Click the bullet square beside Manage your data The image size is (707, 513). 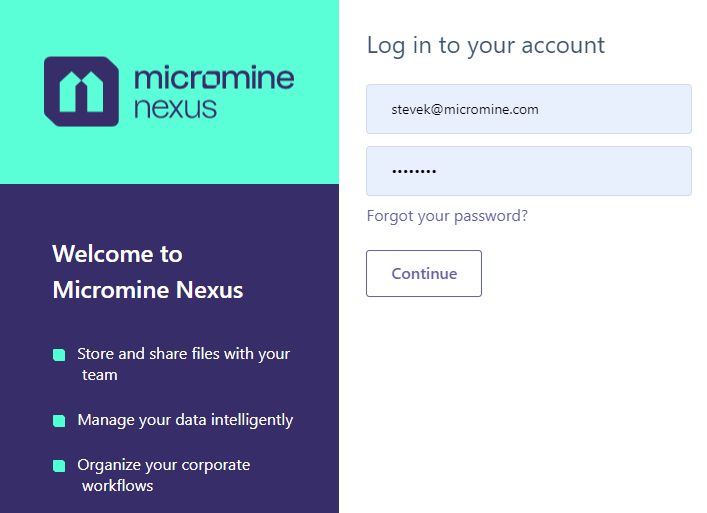[x=59, y=421]
